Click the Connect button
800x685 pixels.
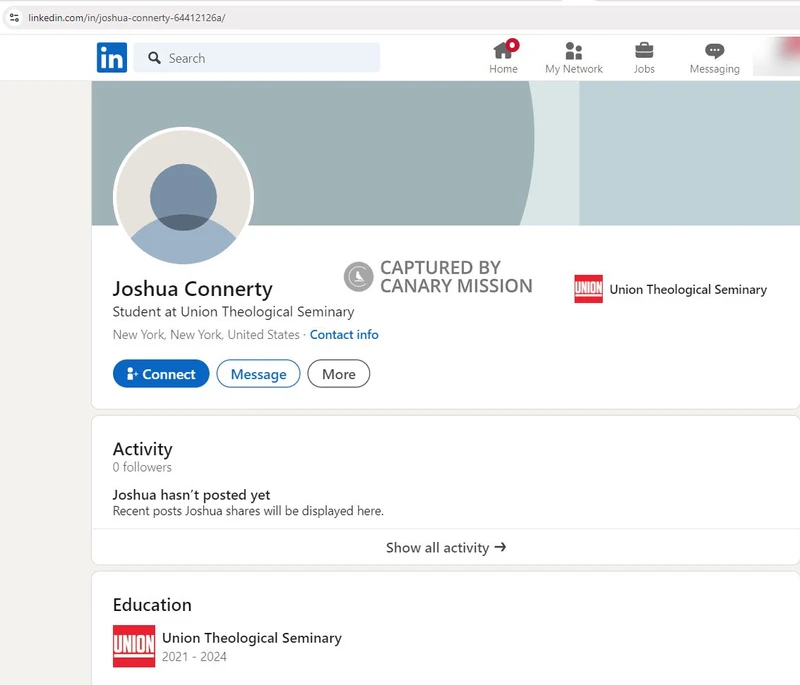[x=160, y=374]
